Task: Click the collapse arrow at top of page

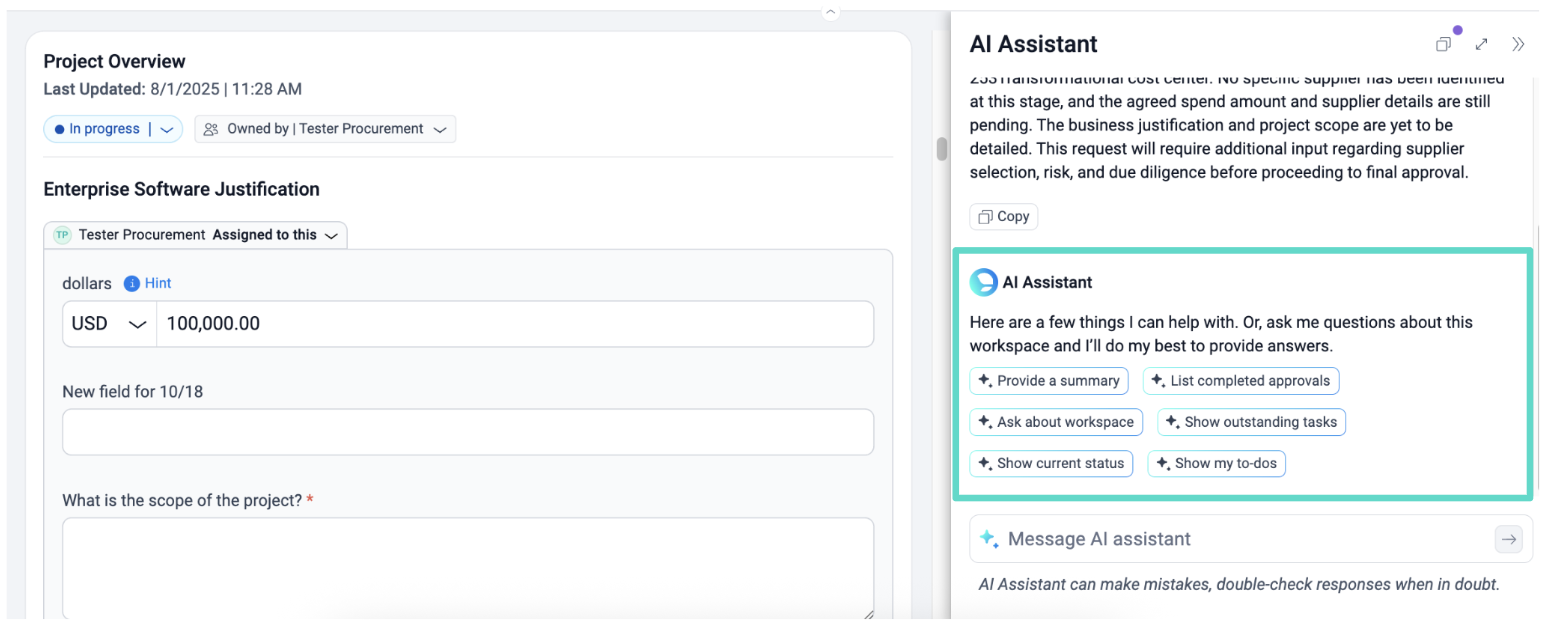Action: tap(830, 12)
